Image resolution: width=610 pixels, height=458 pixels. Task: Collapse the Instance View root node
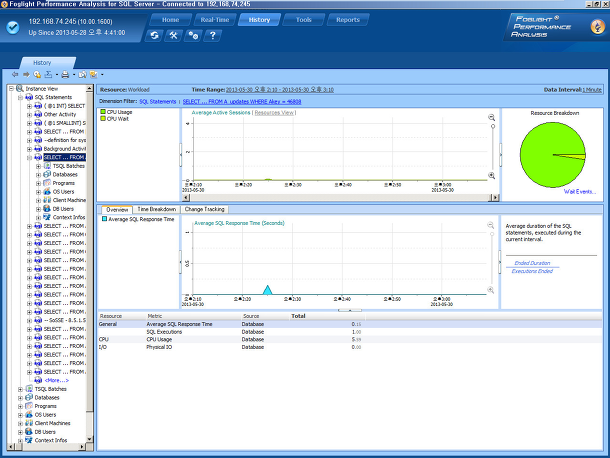12,89
